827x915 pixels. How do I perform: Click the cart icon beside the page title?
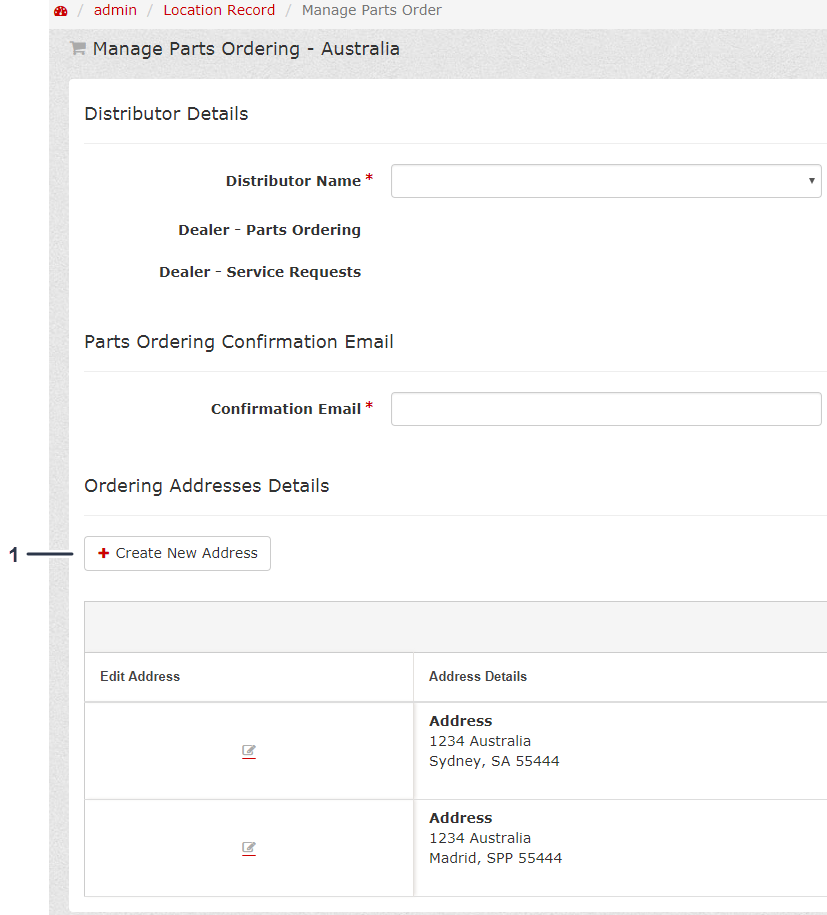[x=77, y=48]
